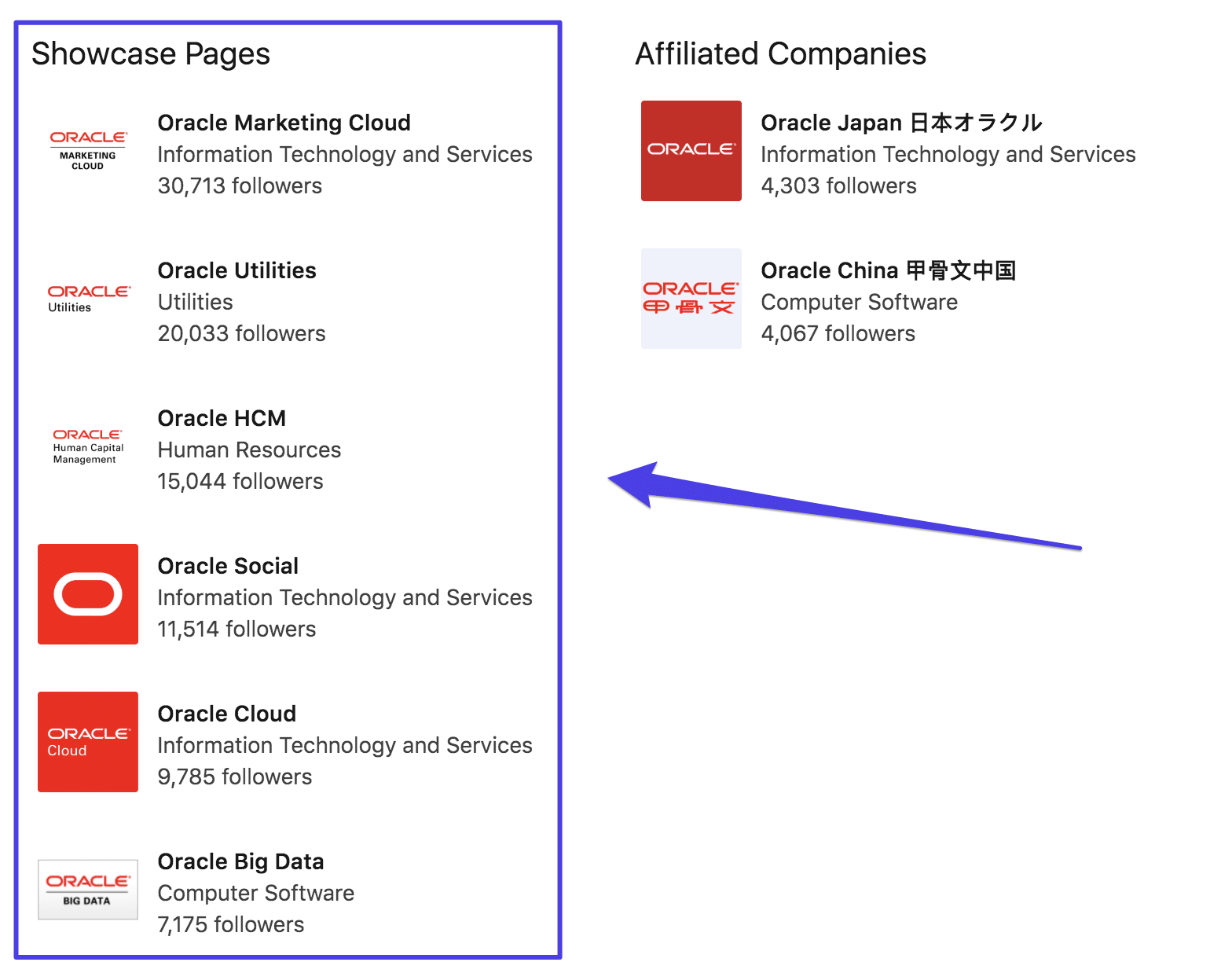
Task: Navigate to the Oracle Big Data title
Action: click(x=240, y=861)
